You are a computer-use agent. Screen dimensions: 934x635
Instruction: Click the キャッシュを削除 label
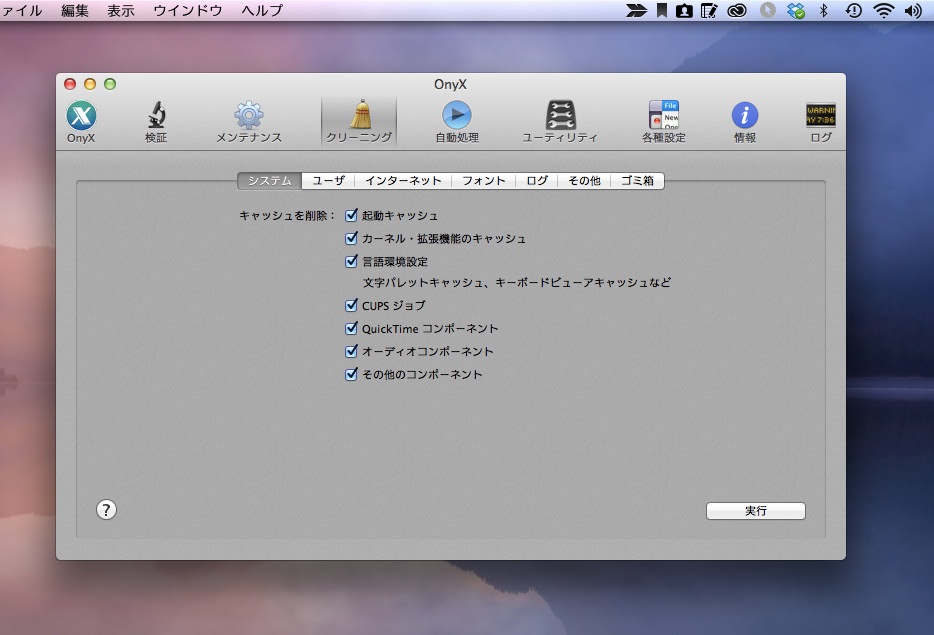point(287,215)
